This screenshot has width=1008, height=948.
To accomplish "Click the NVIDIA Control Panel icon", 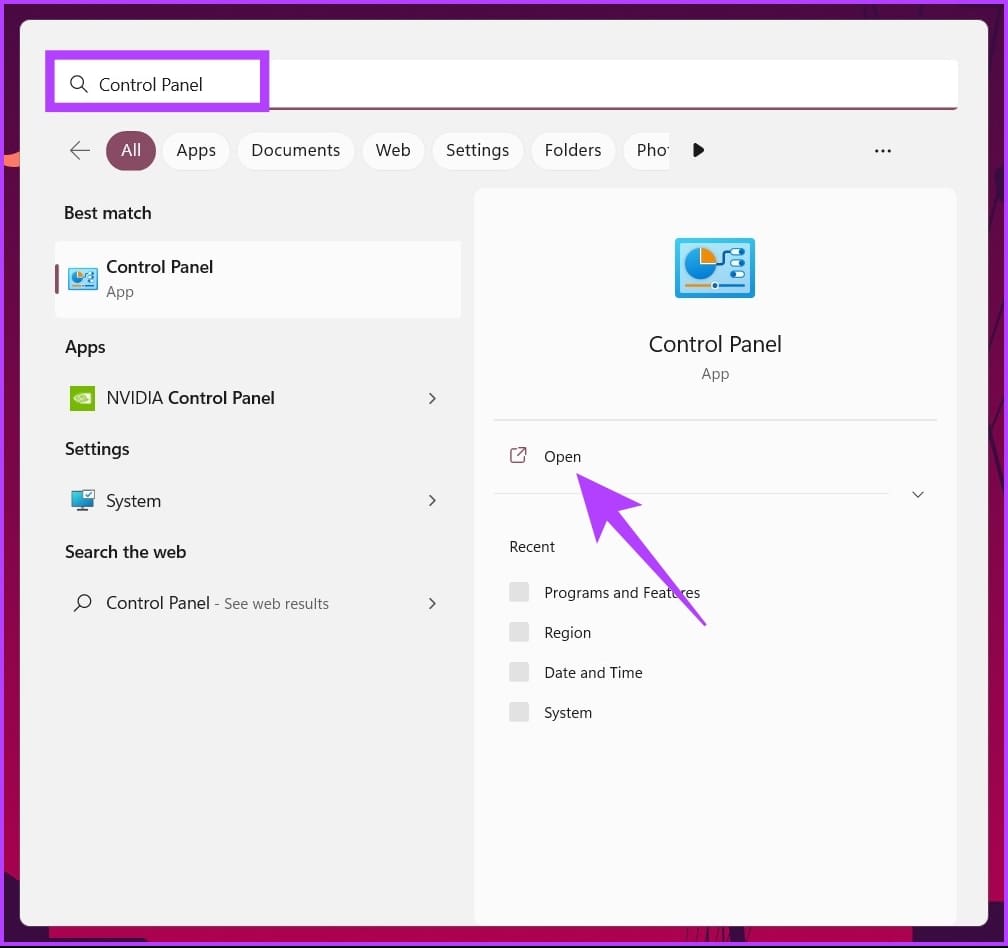I will tap(82, 398).
